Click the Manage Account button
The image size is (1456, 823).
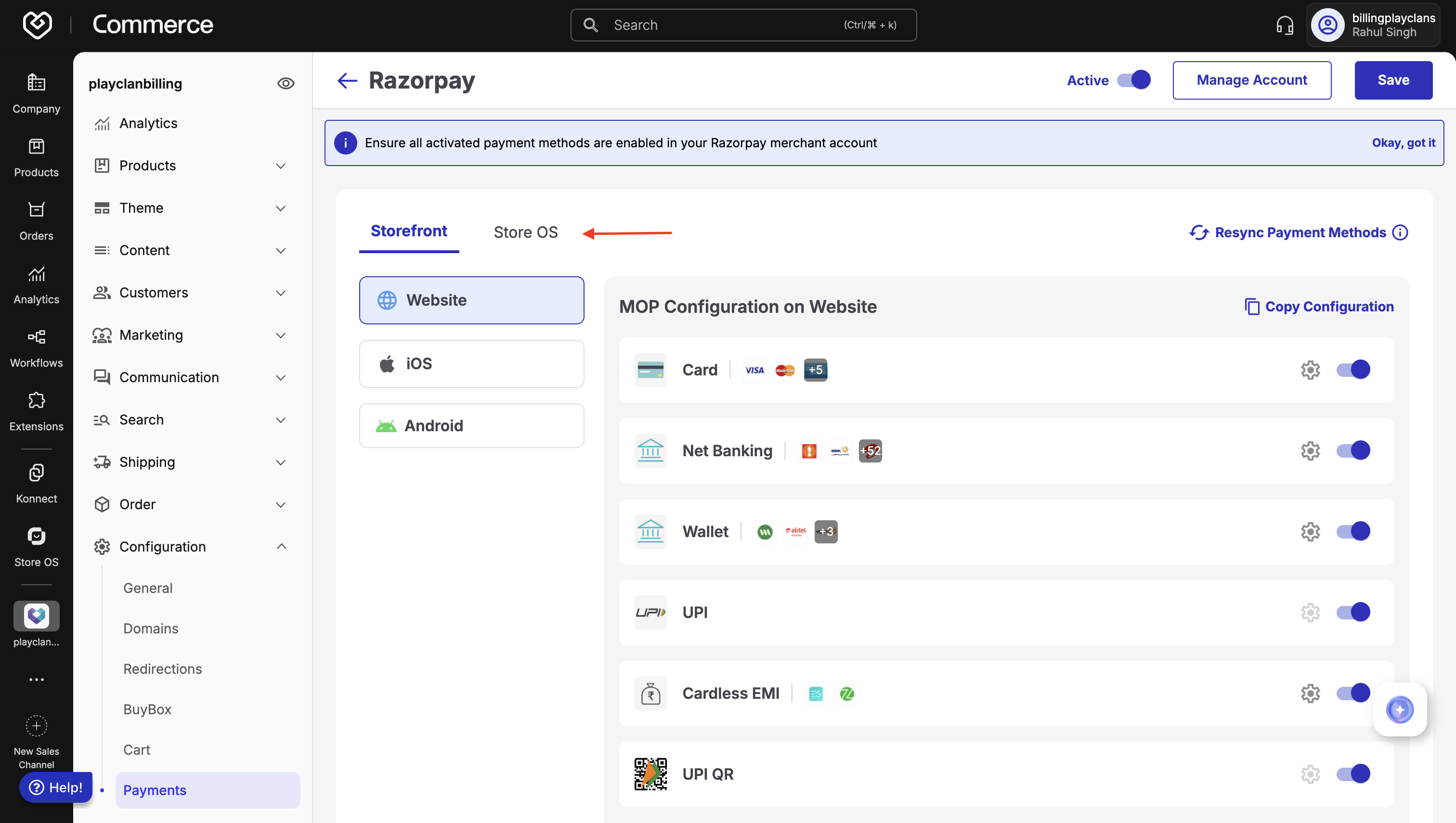point(1251,80)
